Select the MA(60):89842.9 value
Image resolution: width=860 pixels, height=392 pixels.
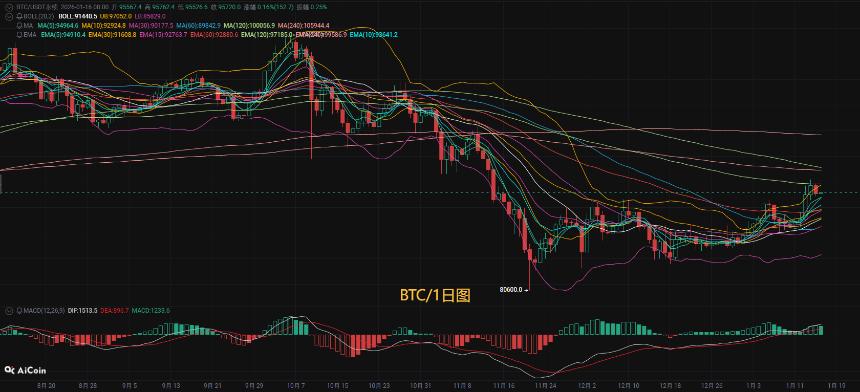click(198, 26)
